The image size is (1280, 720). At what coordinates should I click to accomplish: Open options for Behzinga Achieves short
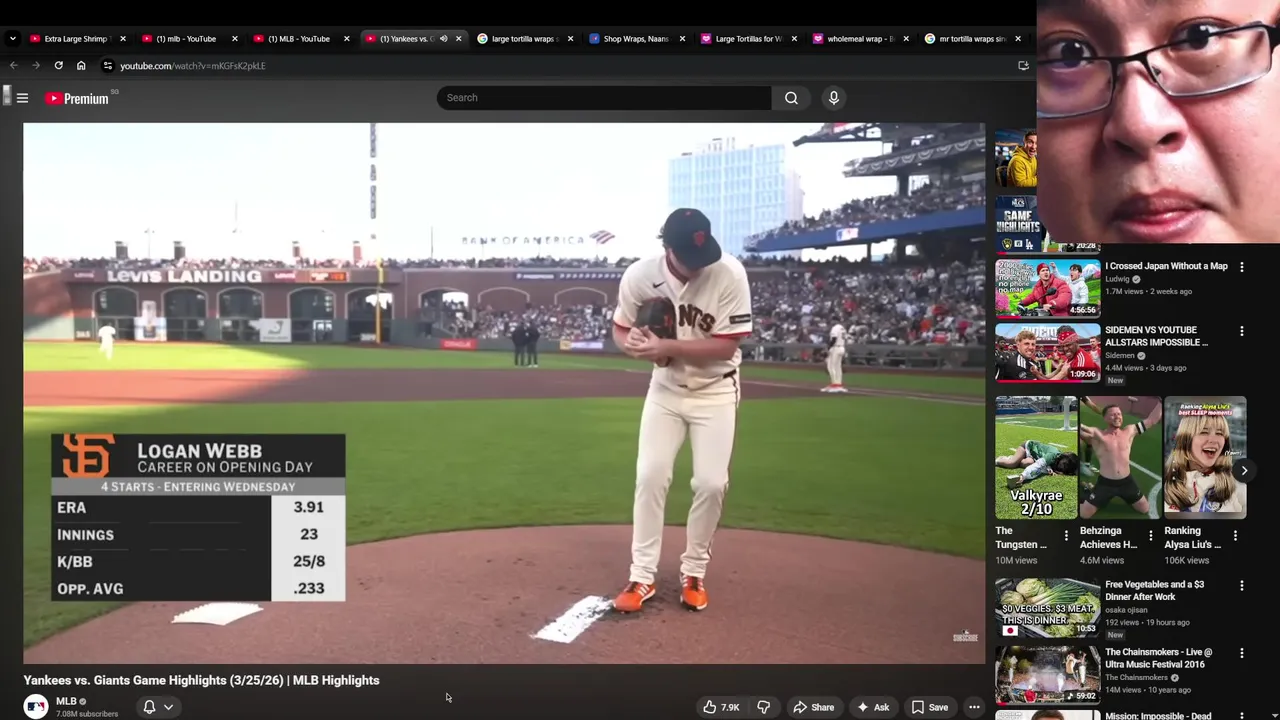click(1150, 537)
